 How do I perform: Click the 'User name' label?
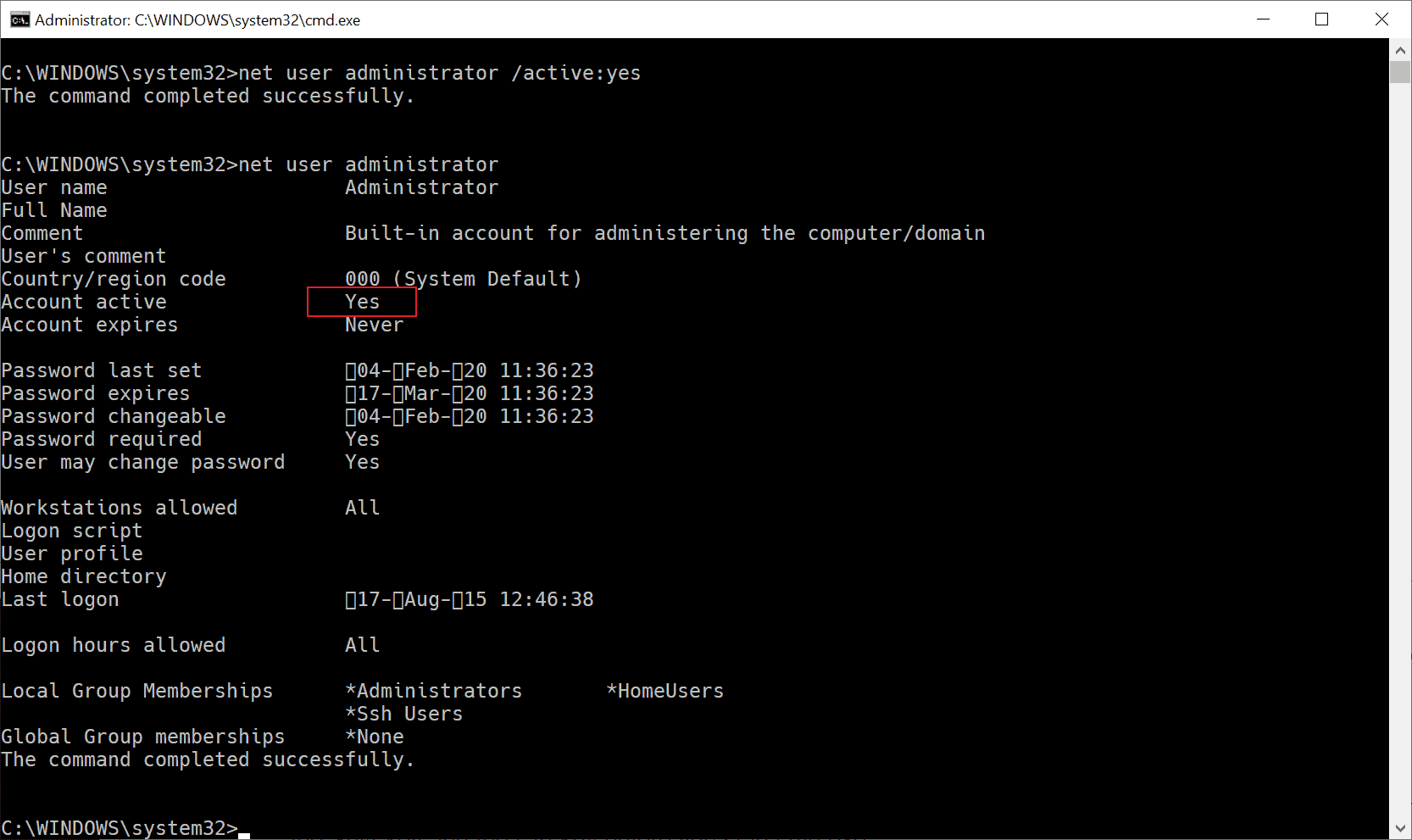point(54,187)
